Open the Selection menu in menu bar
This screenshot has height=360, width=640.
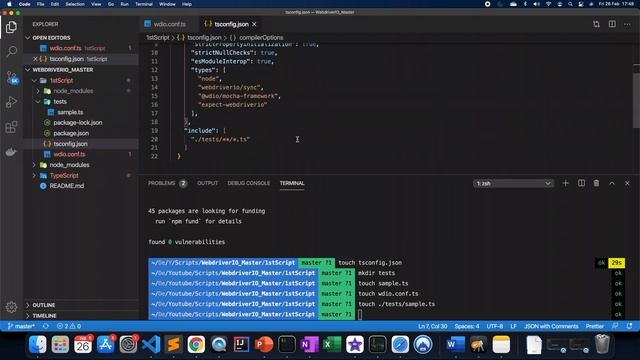click(75, 4)
